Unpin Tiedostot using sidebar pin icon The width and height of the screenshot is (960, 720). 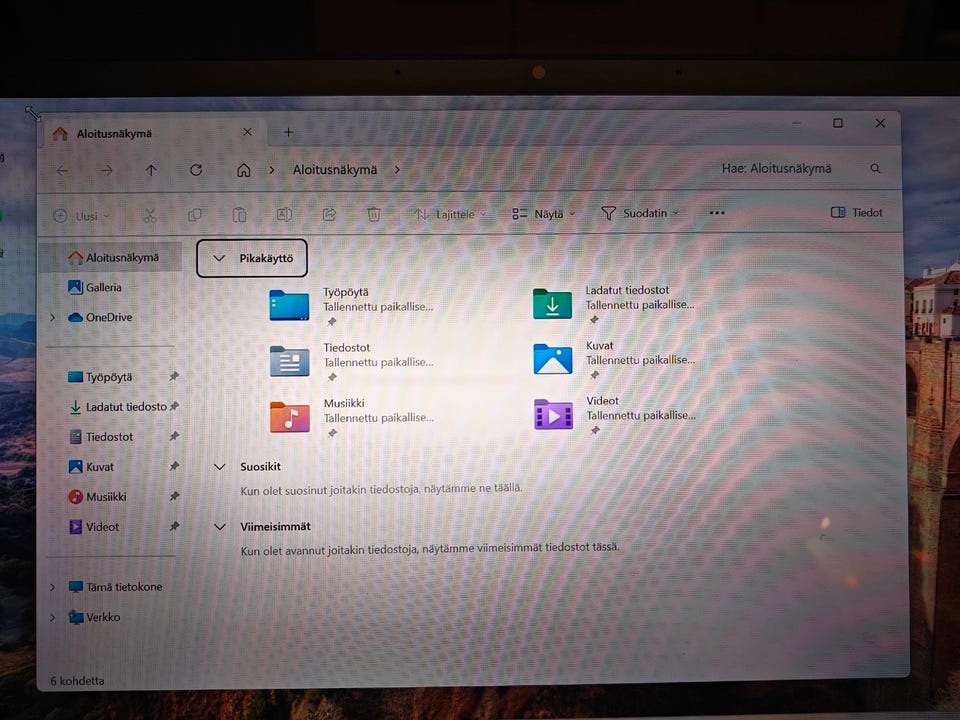(x=174, y=436)
